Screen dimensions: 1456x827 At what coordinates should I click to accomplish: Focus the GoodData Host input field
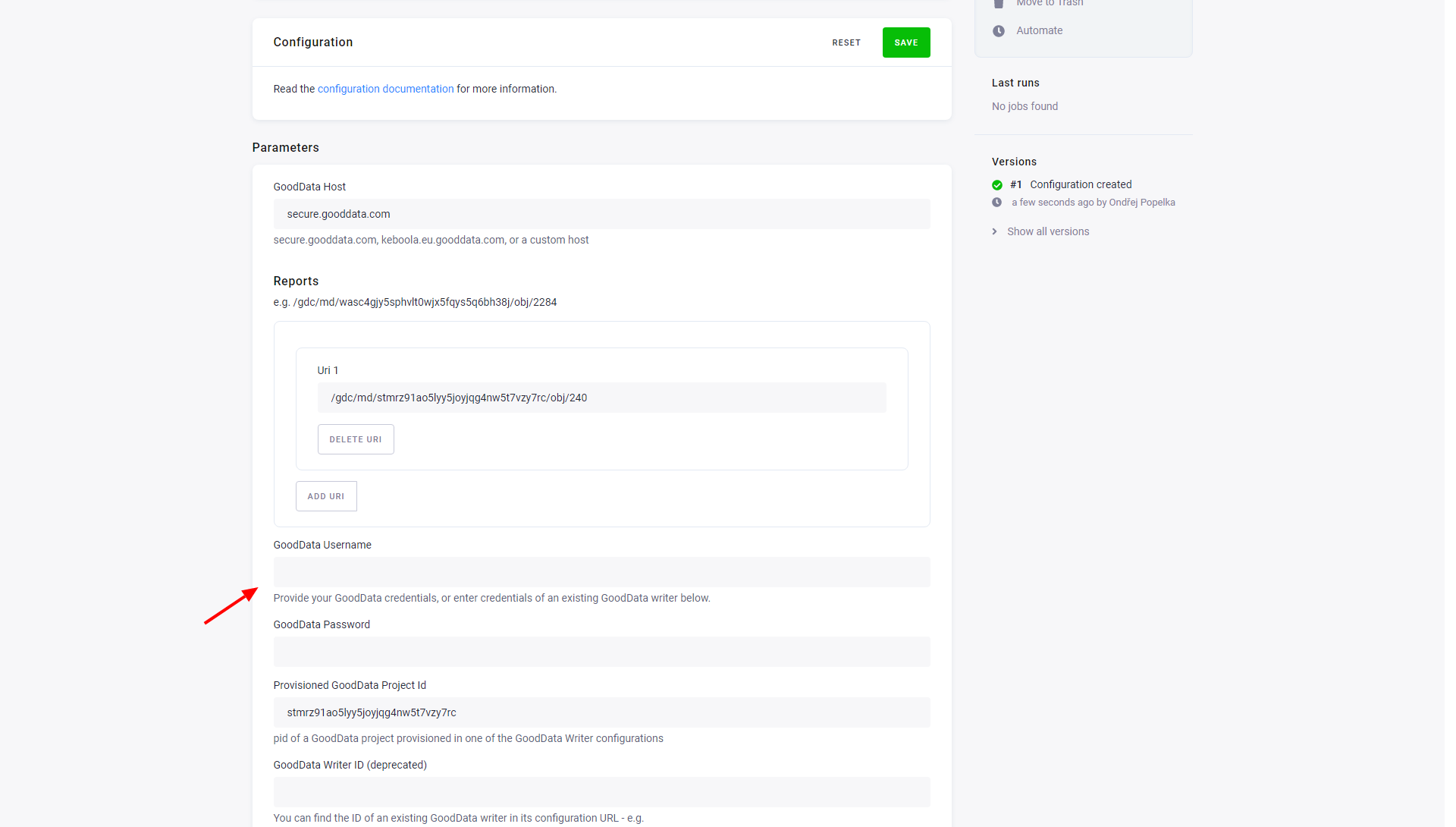pos(601,214)
